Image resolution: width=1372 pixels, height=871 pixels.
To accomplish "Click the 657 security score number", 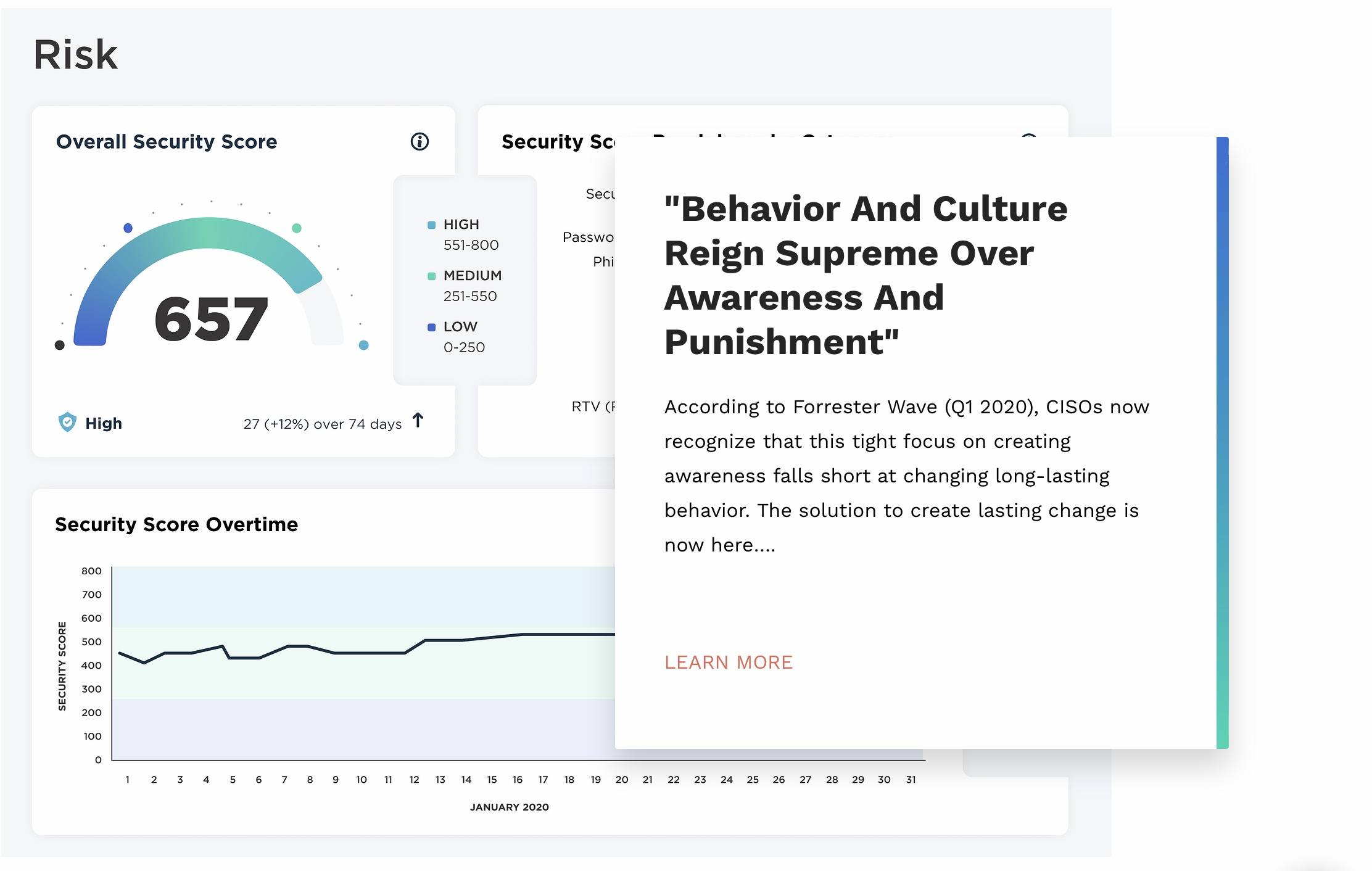I will tap(211, 319).
